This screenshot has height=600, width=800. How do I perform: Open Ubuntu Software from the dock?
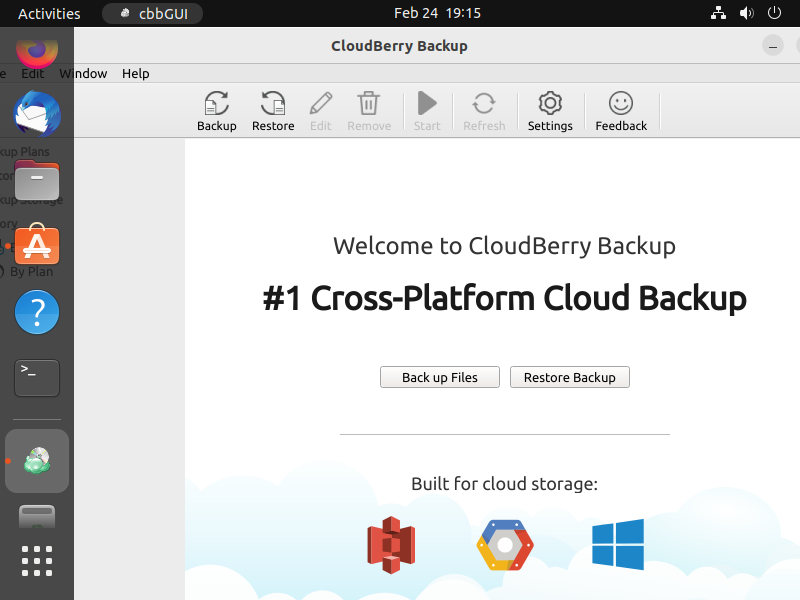[x=37, y=244]
